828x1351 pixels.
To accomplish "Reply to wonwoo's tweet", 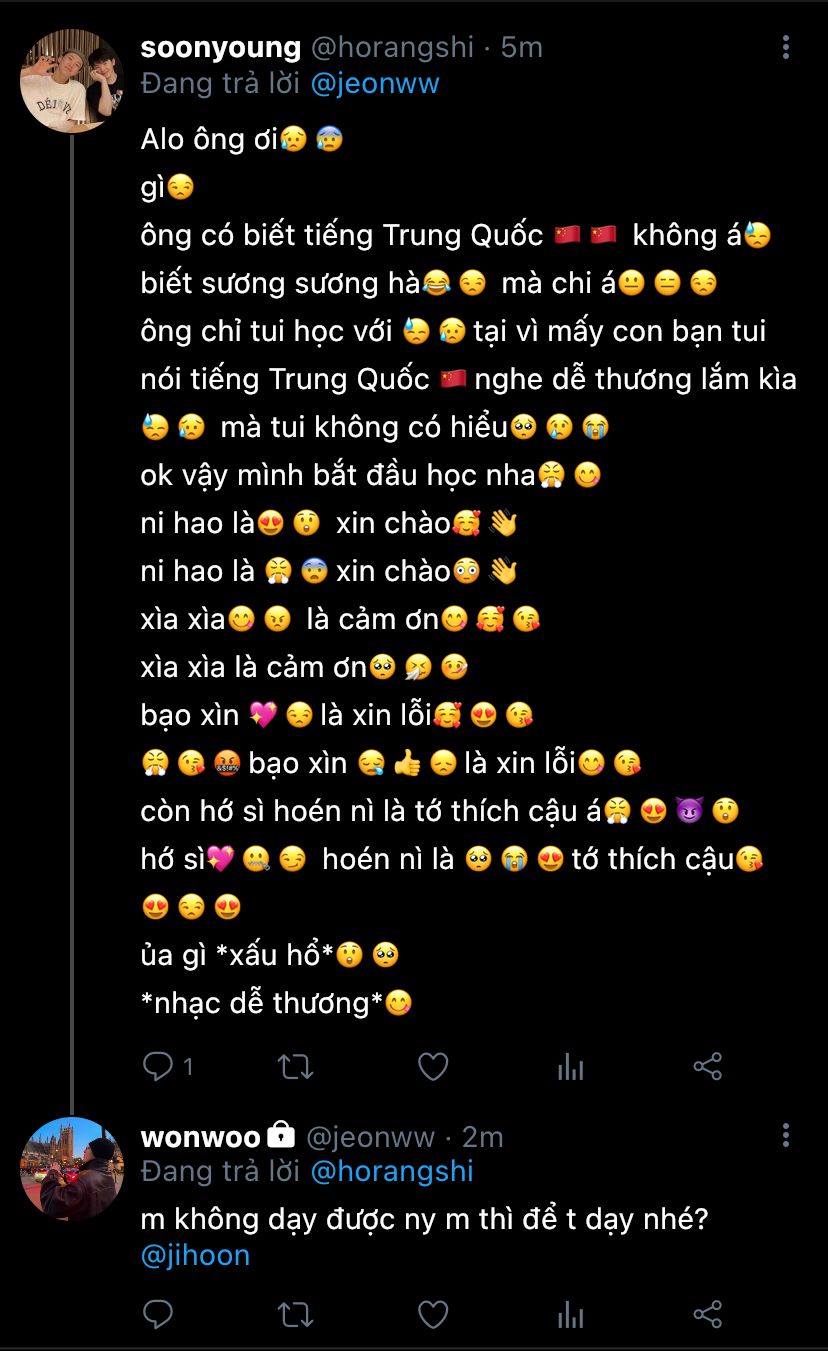I will coord(158,1314).
